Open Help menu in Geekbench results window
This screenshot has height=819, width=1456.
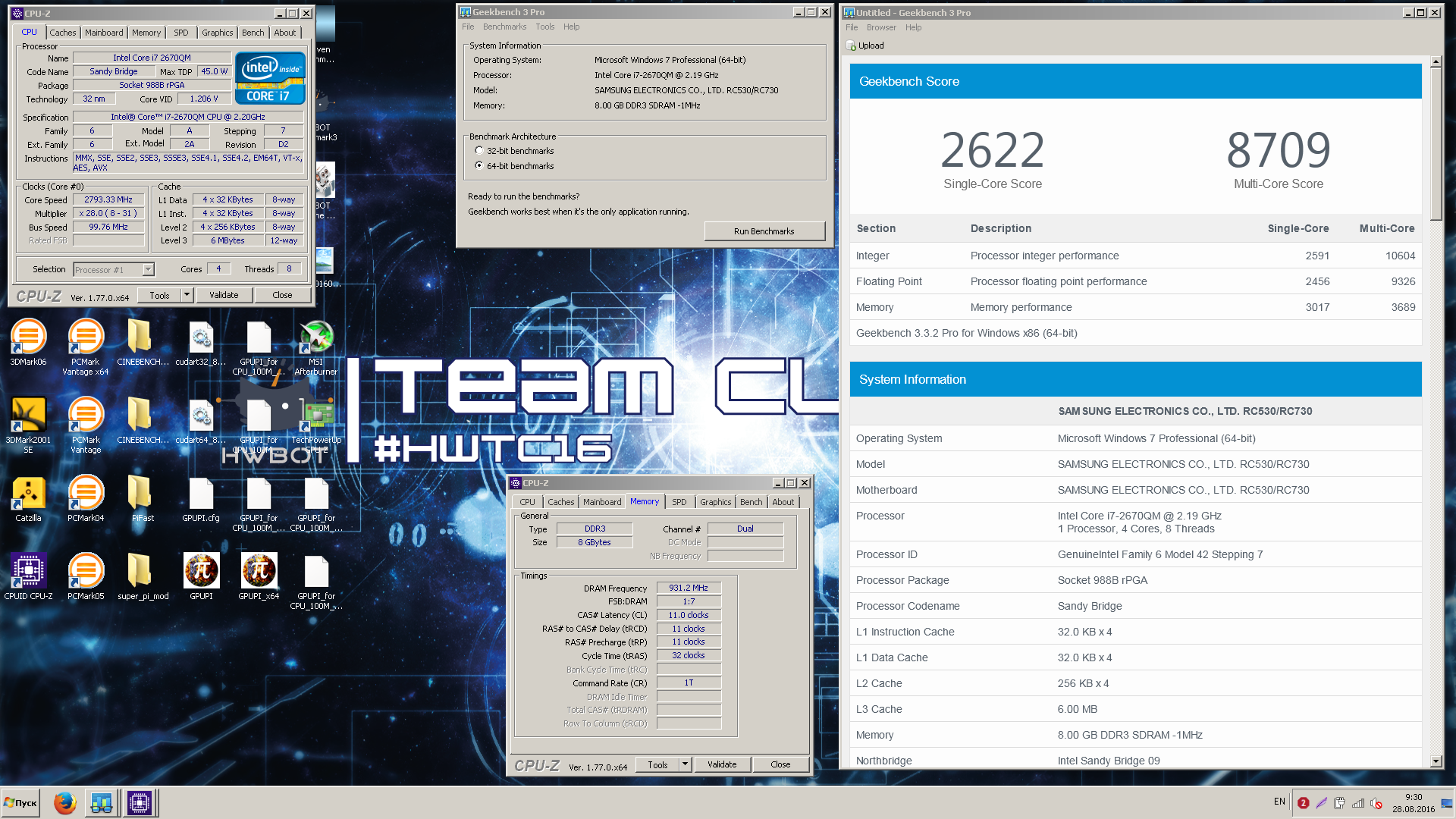coord(913,27)
